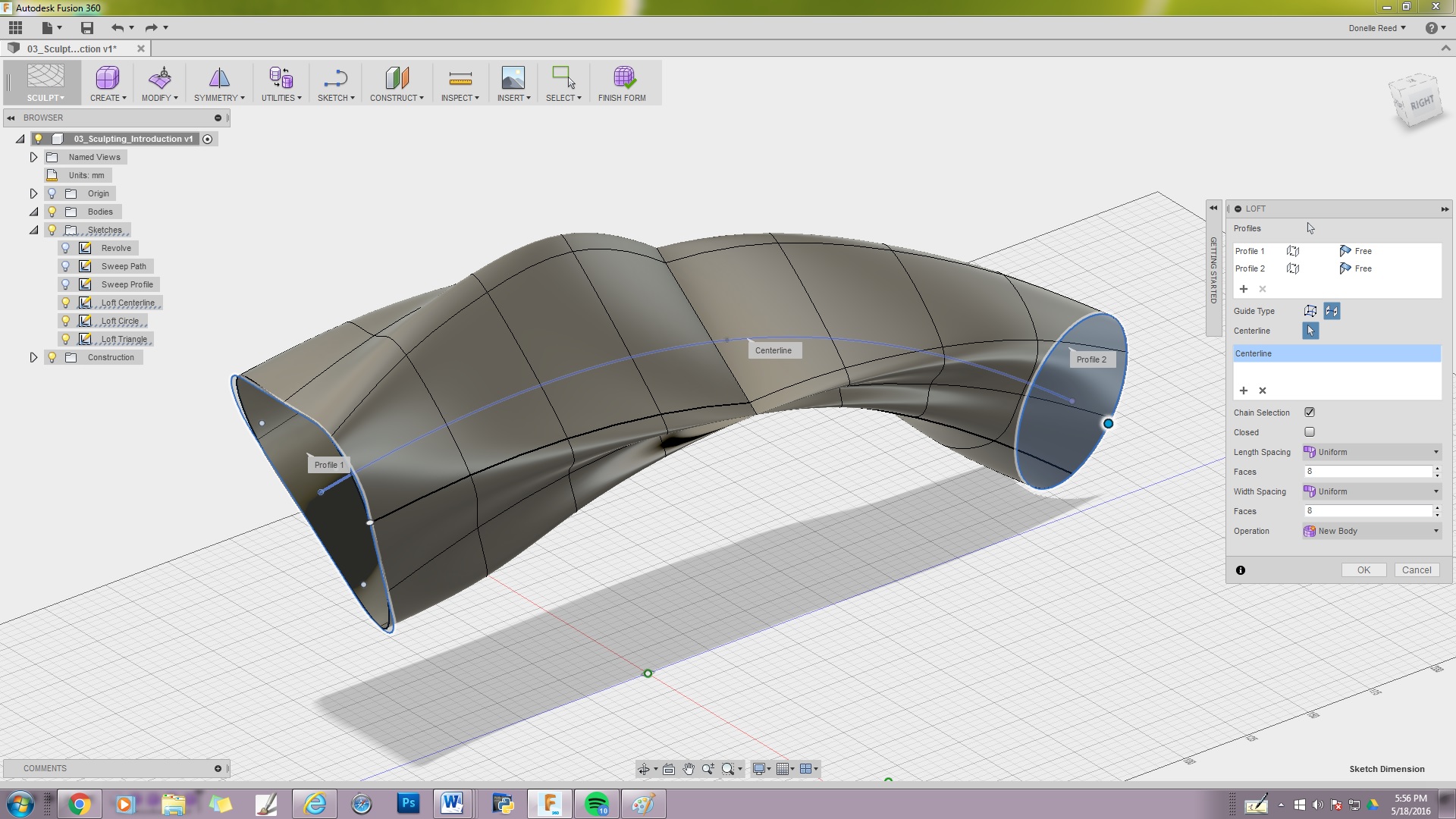Open Google Chrome from taskbar

pos(79,804)
